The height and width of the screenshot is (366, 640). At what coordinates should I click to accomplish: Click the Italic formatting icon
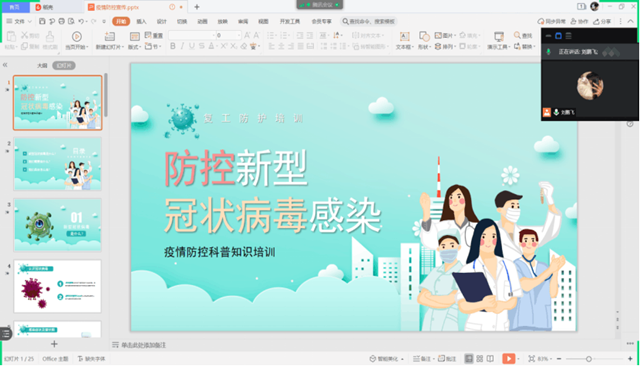tap(182, 47)
